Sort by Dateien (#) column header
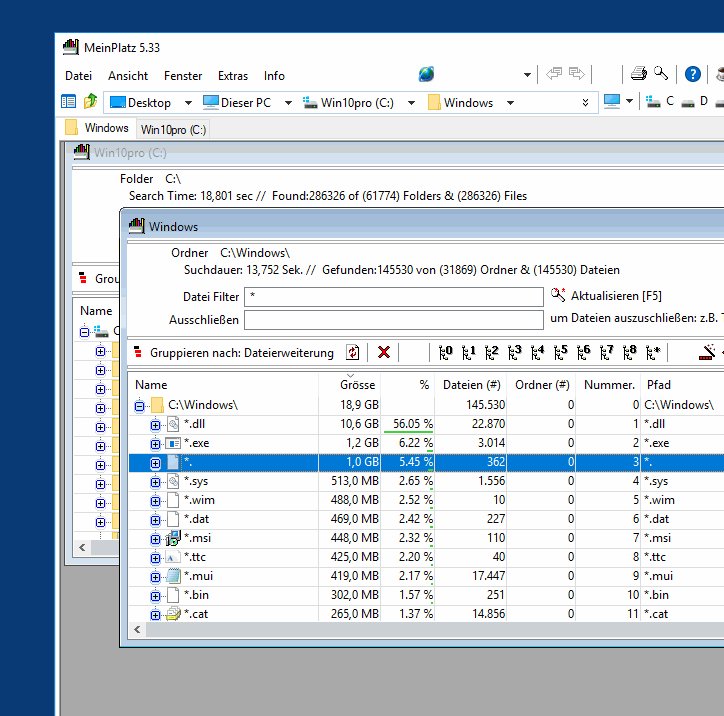Viewport: 724px width, 716px height. click(471, 385)
